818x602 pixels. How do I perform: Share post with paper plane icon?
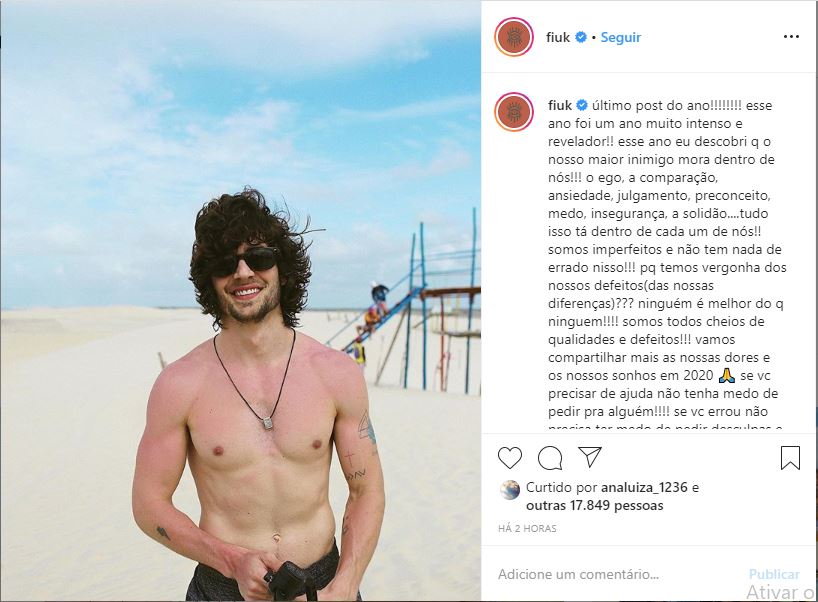pos(590,457)
